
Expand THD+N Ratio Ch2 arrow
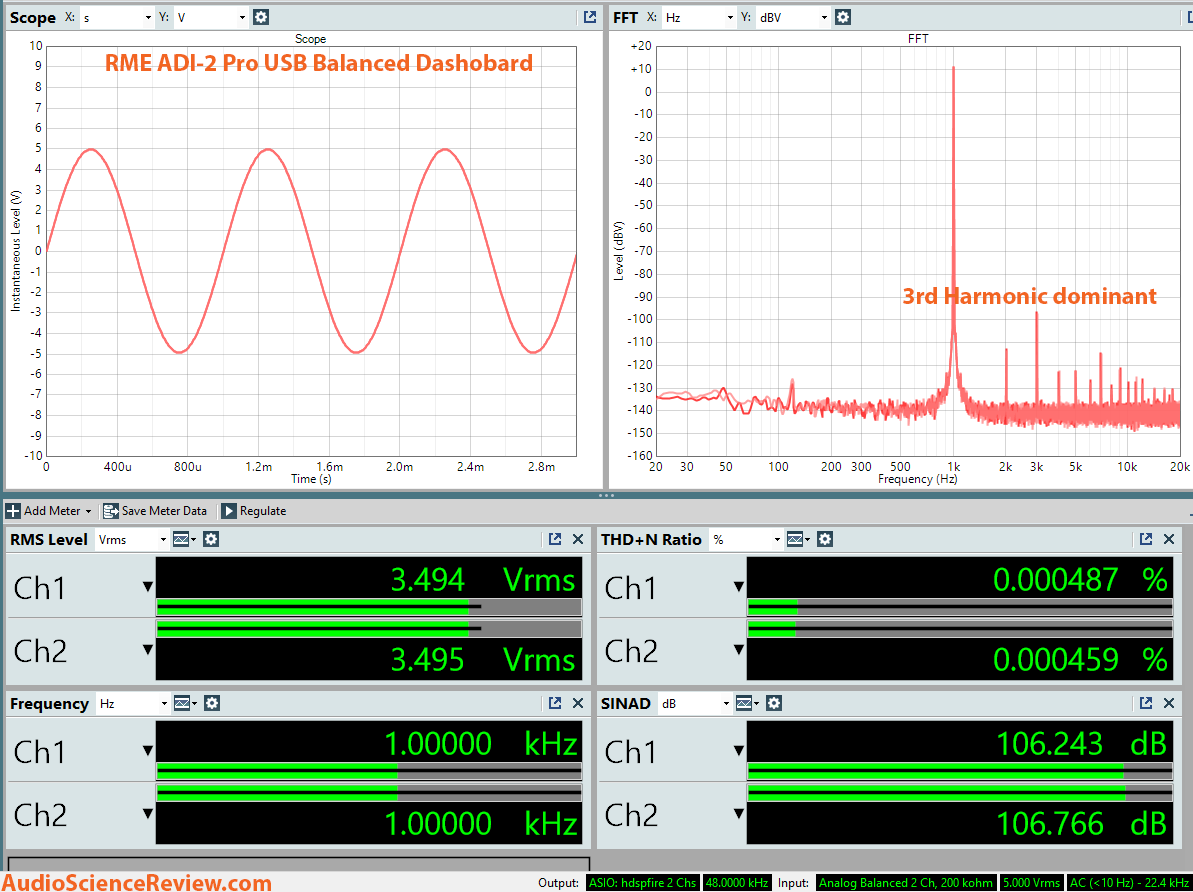pos(739,650)
